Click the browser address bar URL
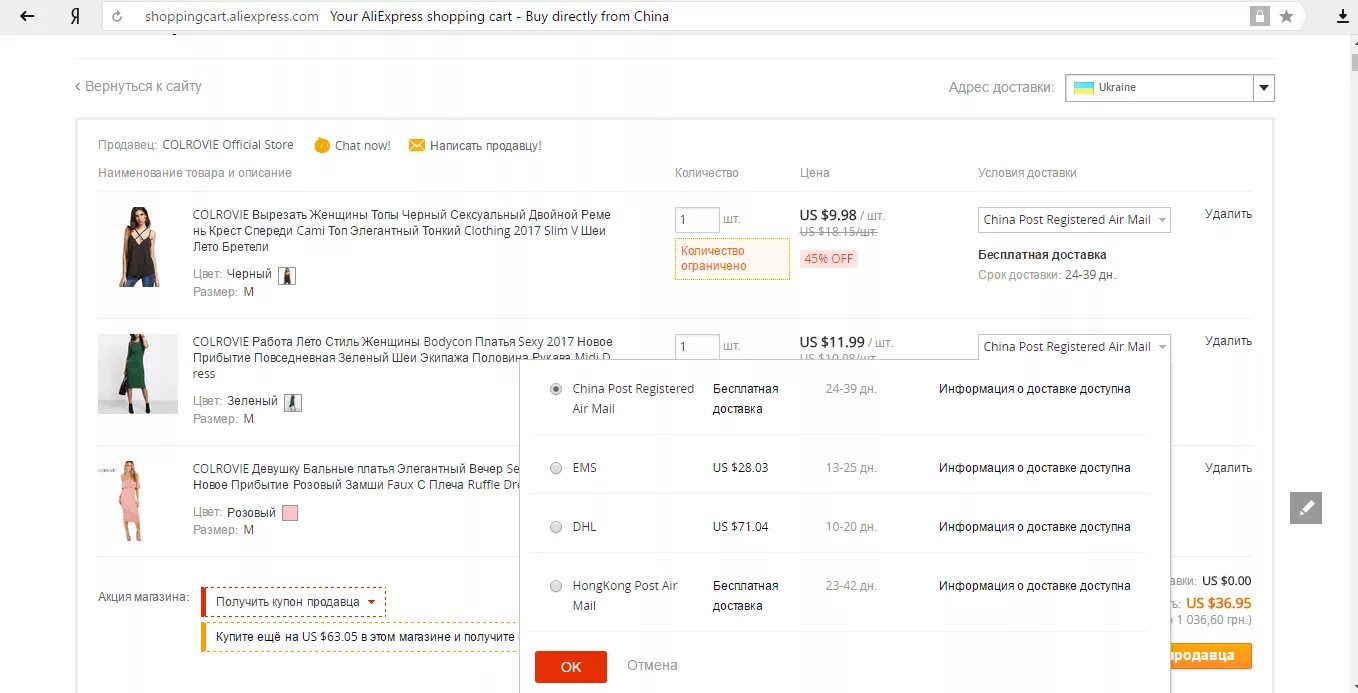1358x693 pixels. [x=231, y=16]
